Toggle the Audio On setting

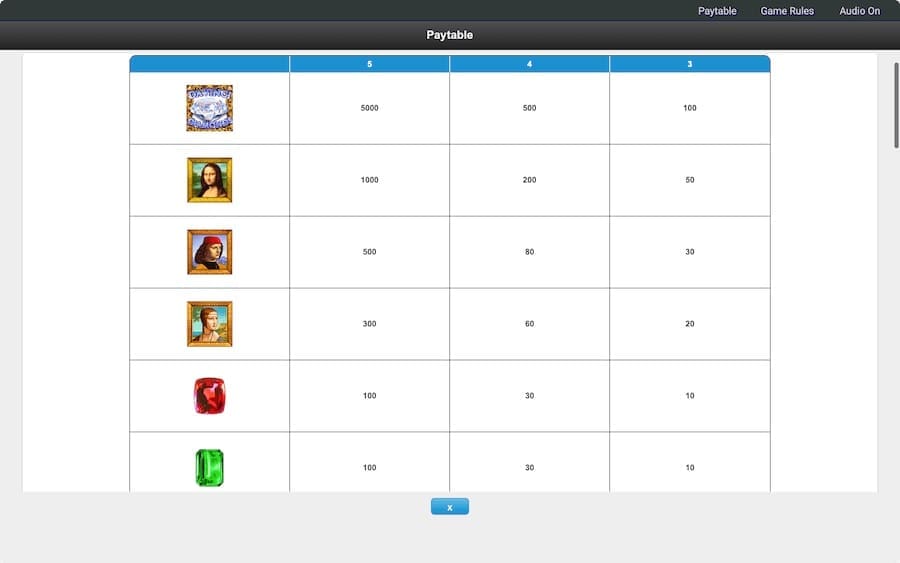click(x=859, y=11)
